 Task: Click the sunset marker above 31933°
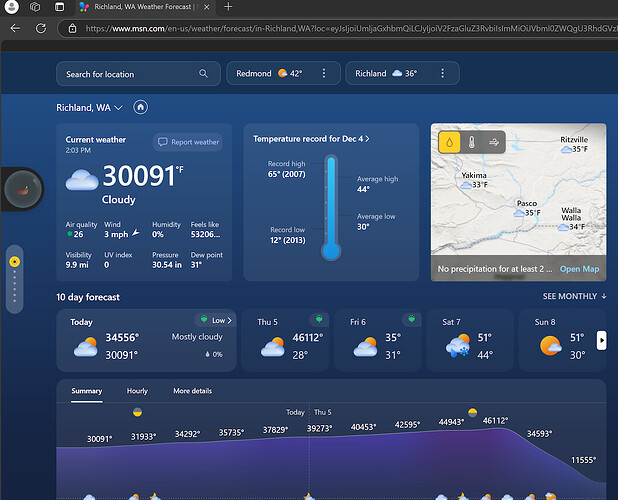coord(138,412)
